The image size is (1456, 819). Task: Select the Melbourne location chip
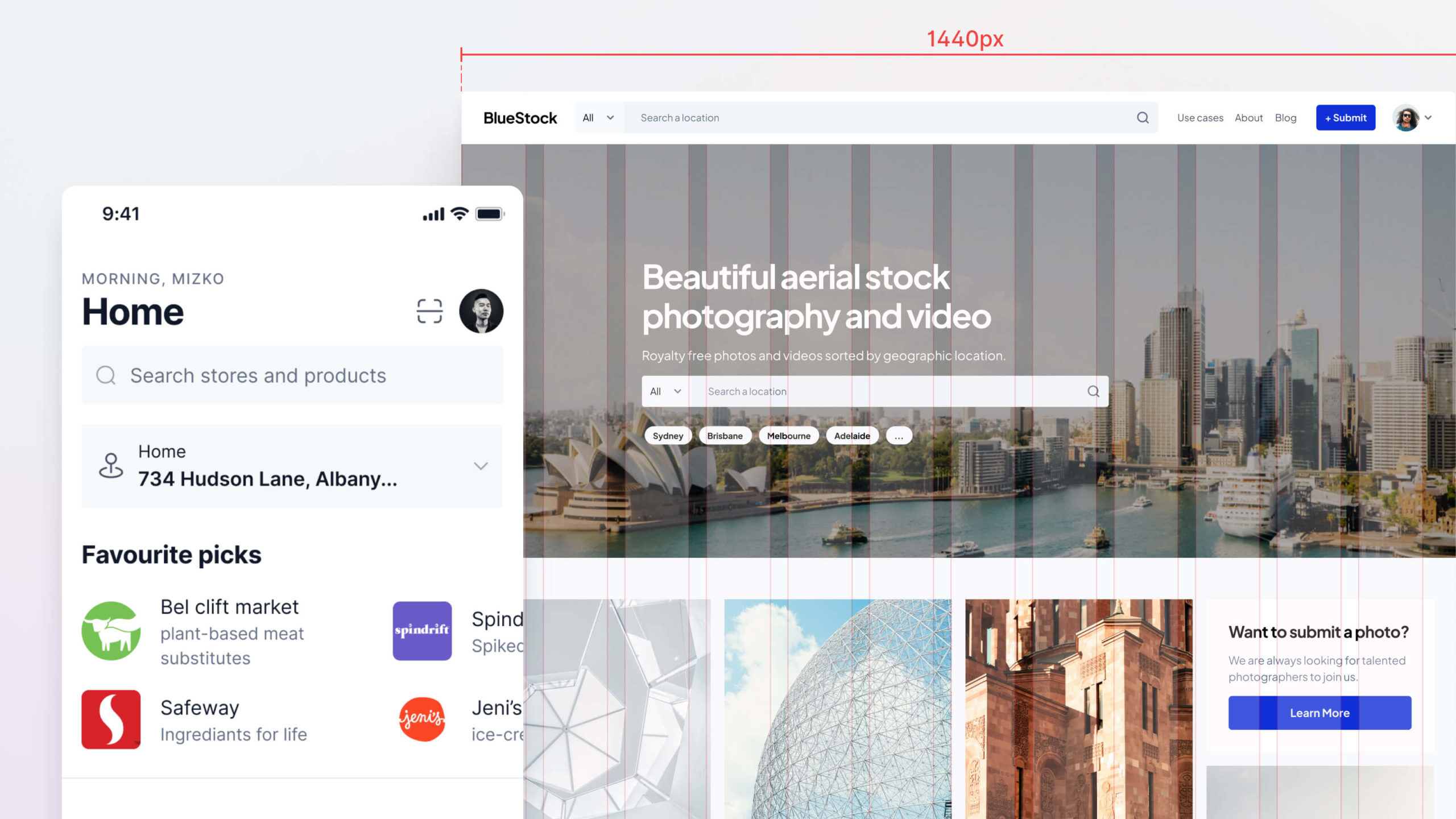788,436
